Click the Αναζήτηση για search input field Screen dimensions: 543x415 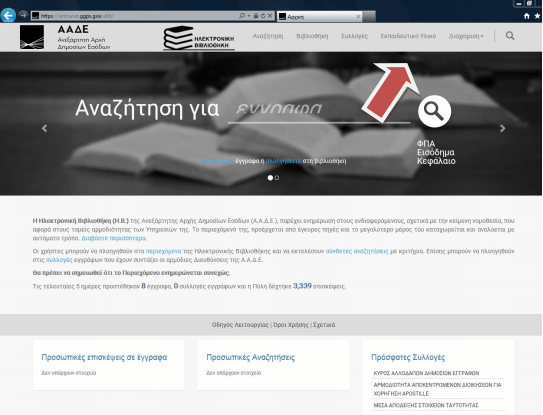coord(319,110)
